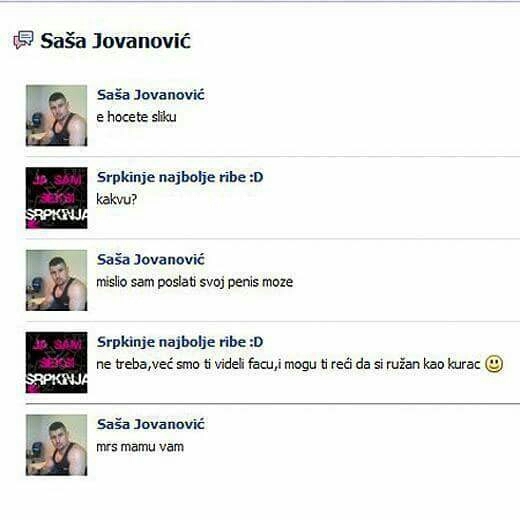This screenshot has height=520, width=520.
Task: Click the smiley emoticon in the message
Action: (494, 364)
